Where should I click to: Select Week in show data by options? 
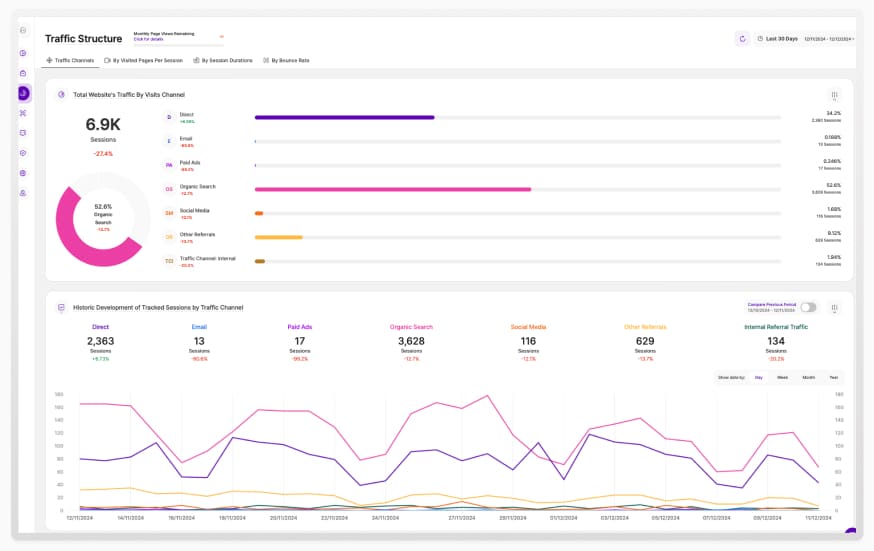(783, 378)
